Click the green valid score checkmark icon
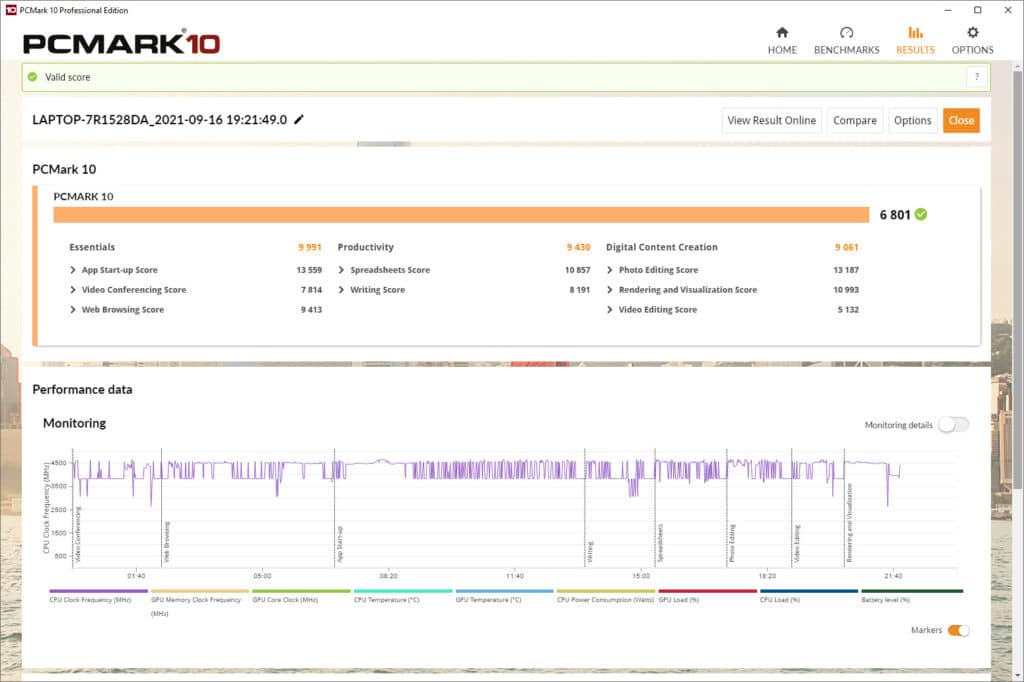Screen dimensions: 1024x682 (x=33, y=77)
